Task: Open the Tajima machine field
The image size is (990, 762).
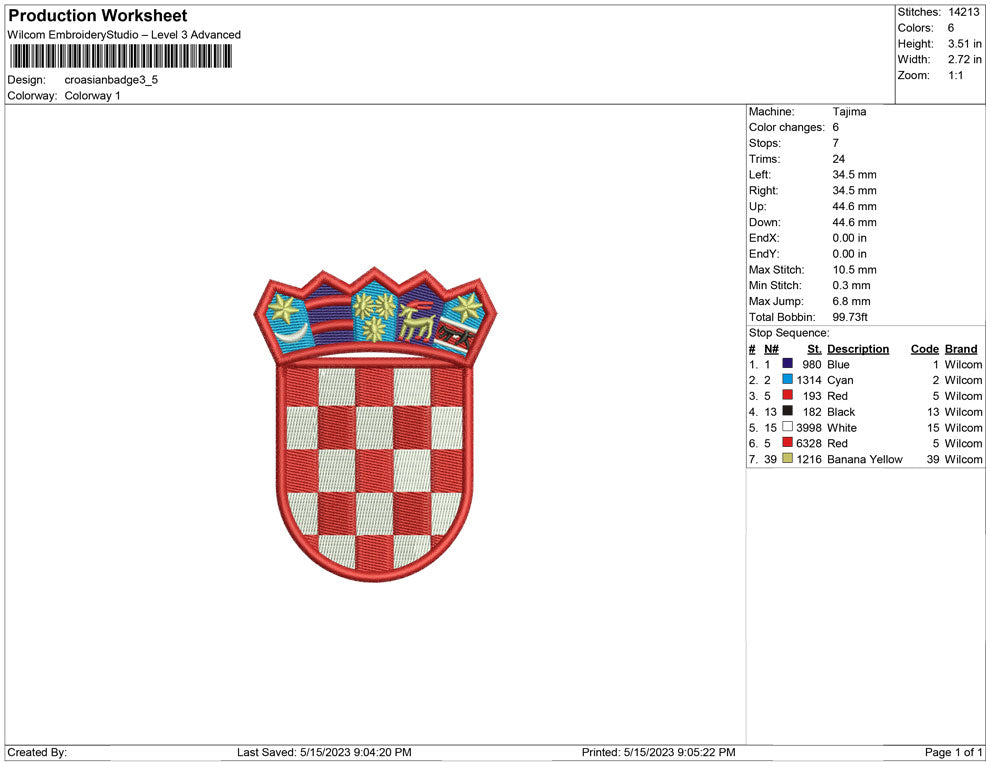Action: click(849, 111)
